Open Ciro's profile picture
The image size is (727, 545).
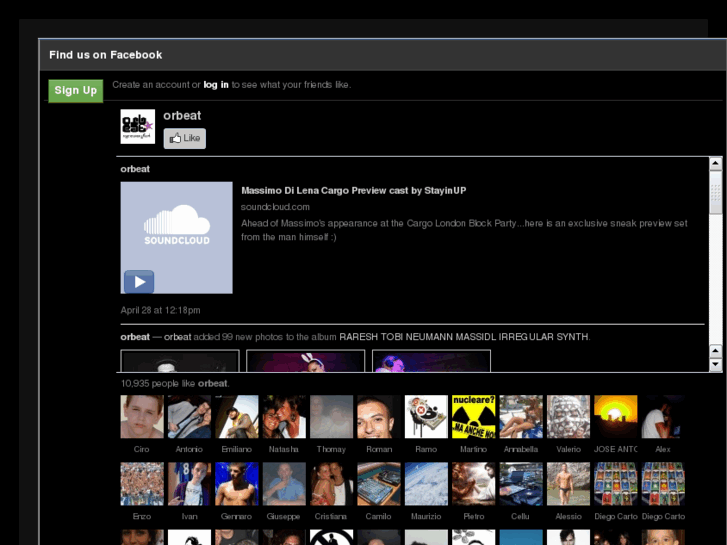coord(142,417)
